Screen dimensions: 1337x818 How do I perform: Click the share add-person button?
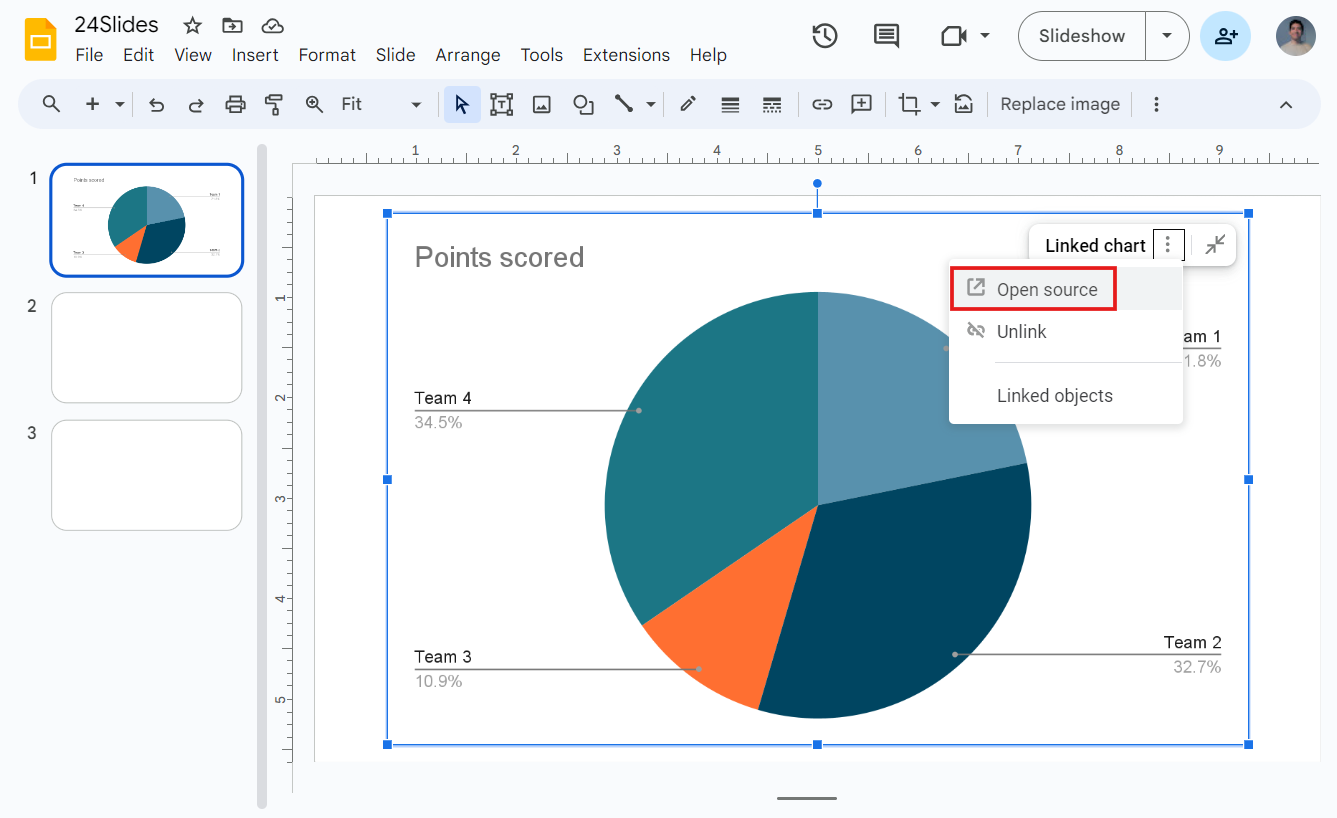[1225, 36]
